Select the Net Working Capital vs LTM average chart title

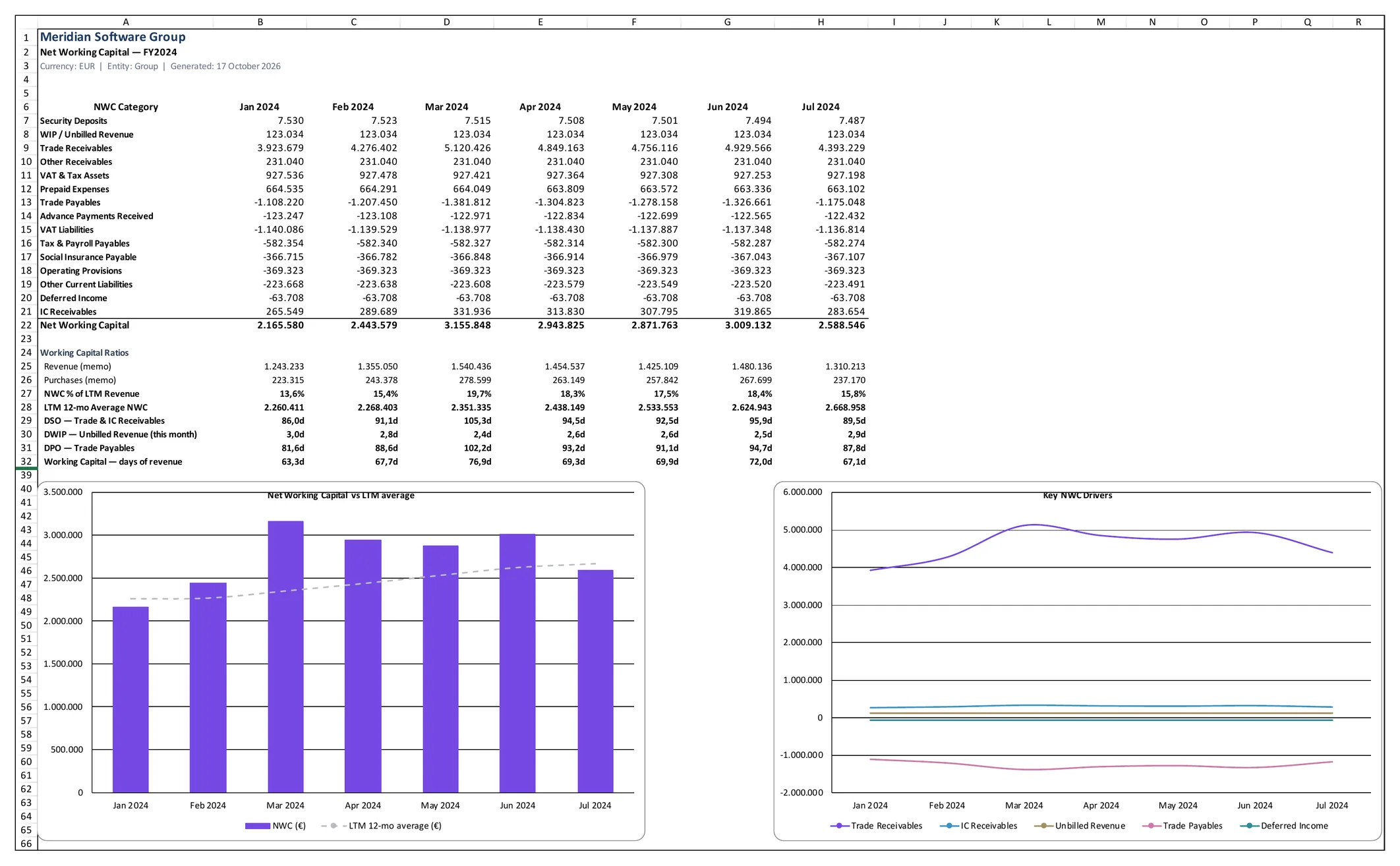click(341, 496)
